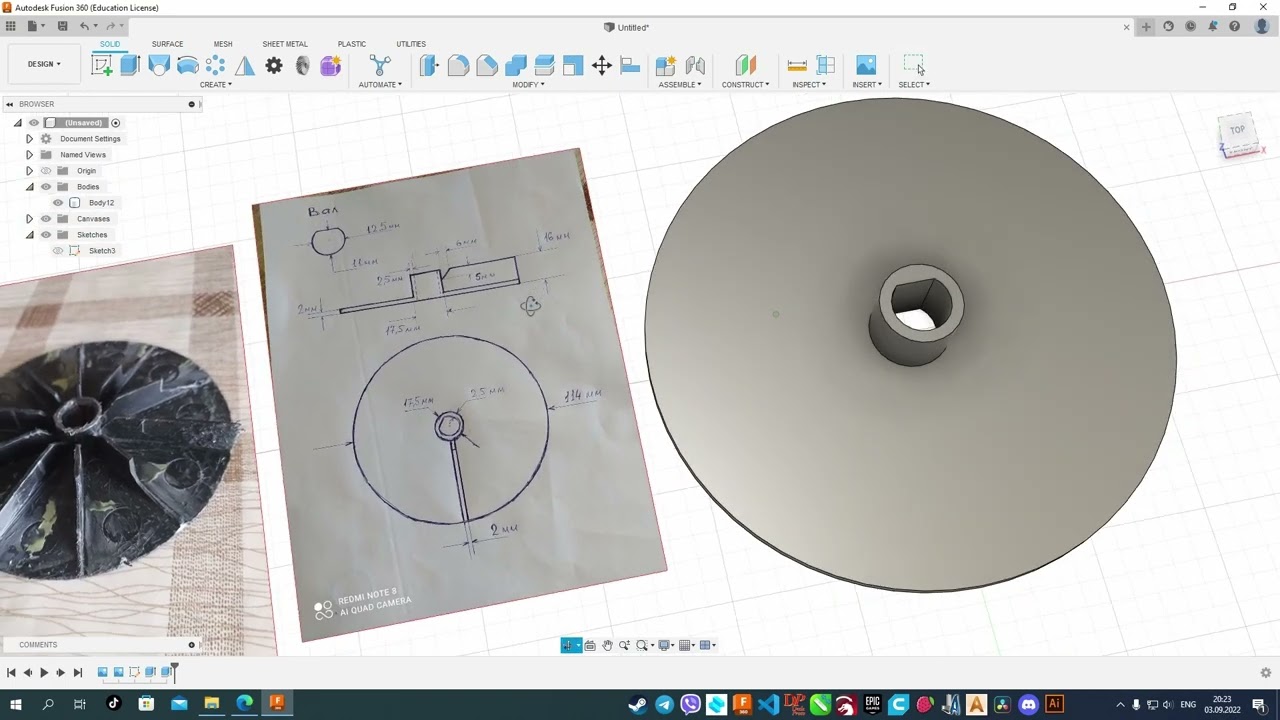
Task: Select Body12 in the browser
Action: tap(101, 203)
